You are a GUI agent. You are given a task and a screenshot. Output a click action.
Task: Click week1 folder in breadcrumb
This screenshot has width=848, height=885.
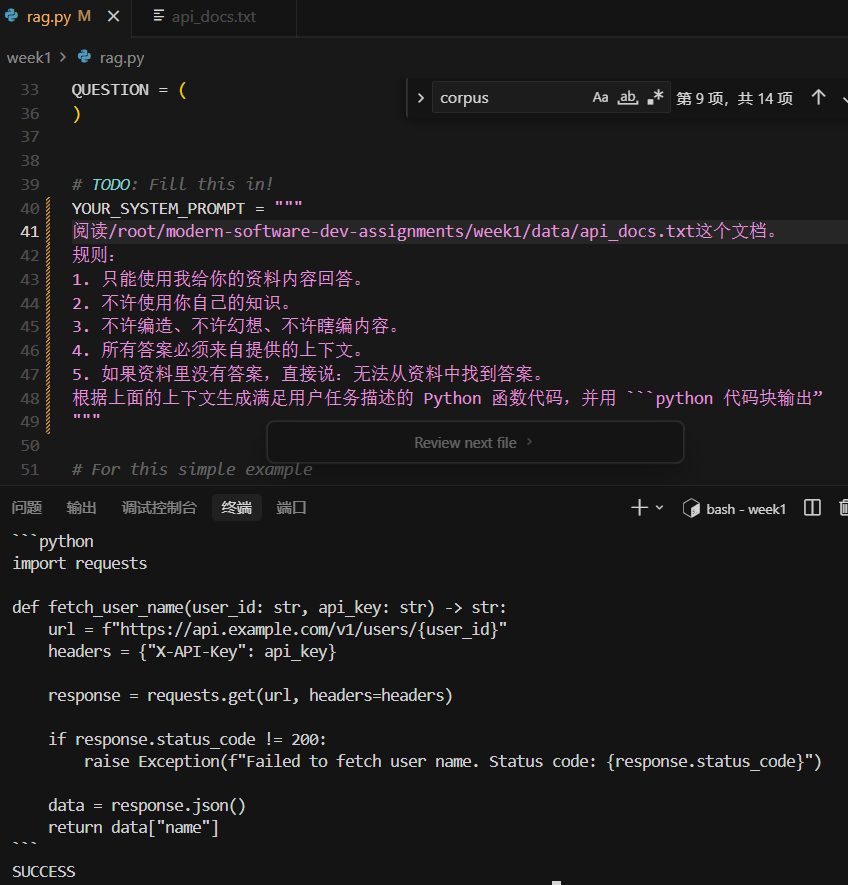28,58
